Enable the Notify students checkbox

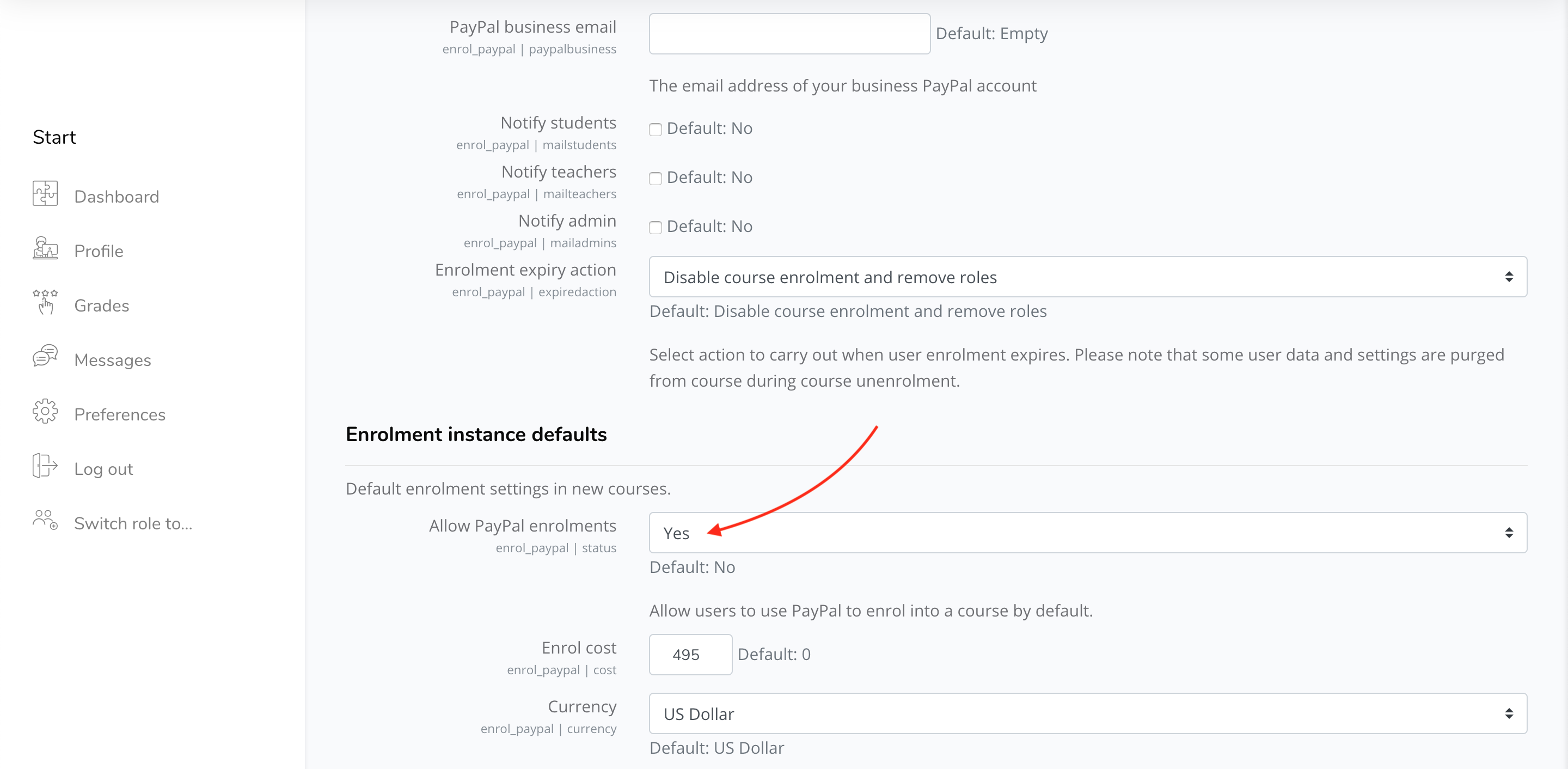[x=656, y=130]
